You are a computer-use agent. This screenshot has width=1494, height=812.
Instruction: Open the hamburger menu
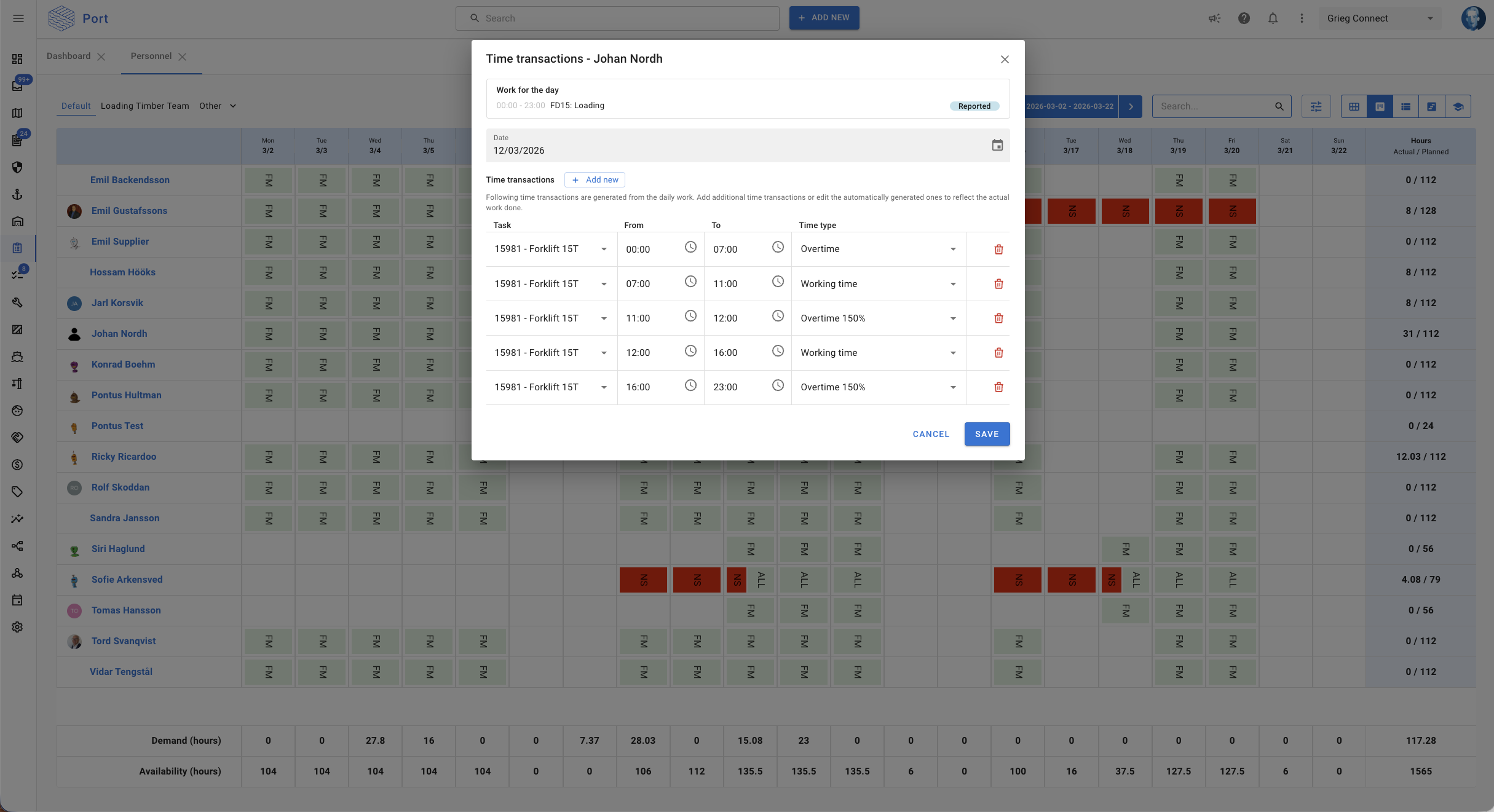[18, 18]
